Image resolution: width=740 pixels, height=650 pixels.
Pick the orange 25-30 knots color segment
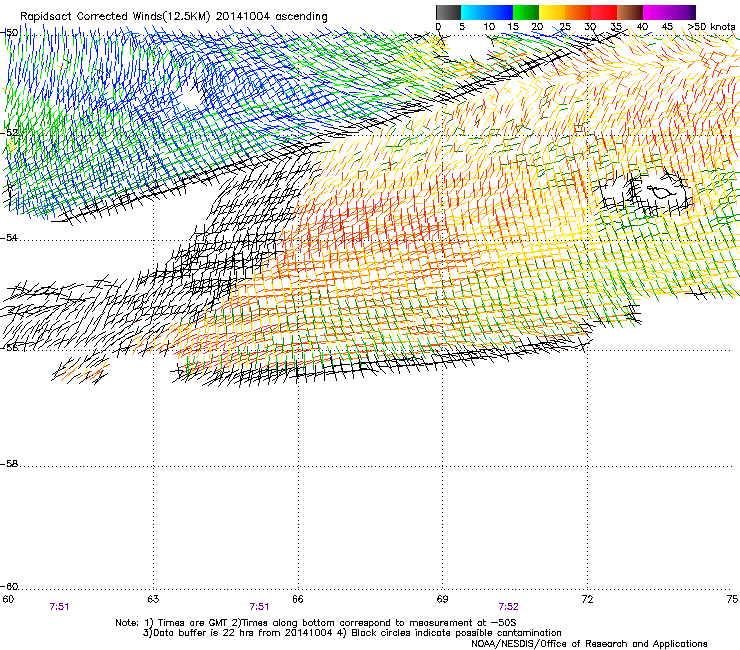tap(578, 12)
